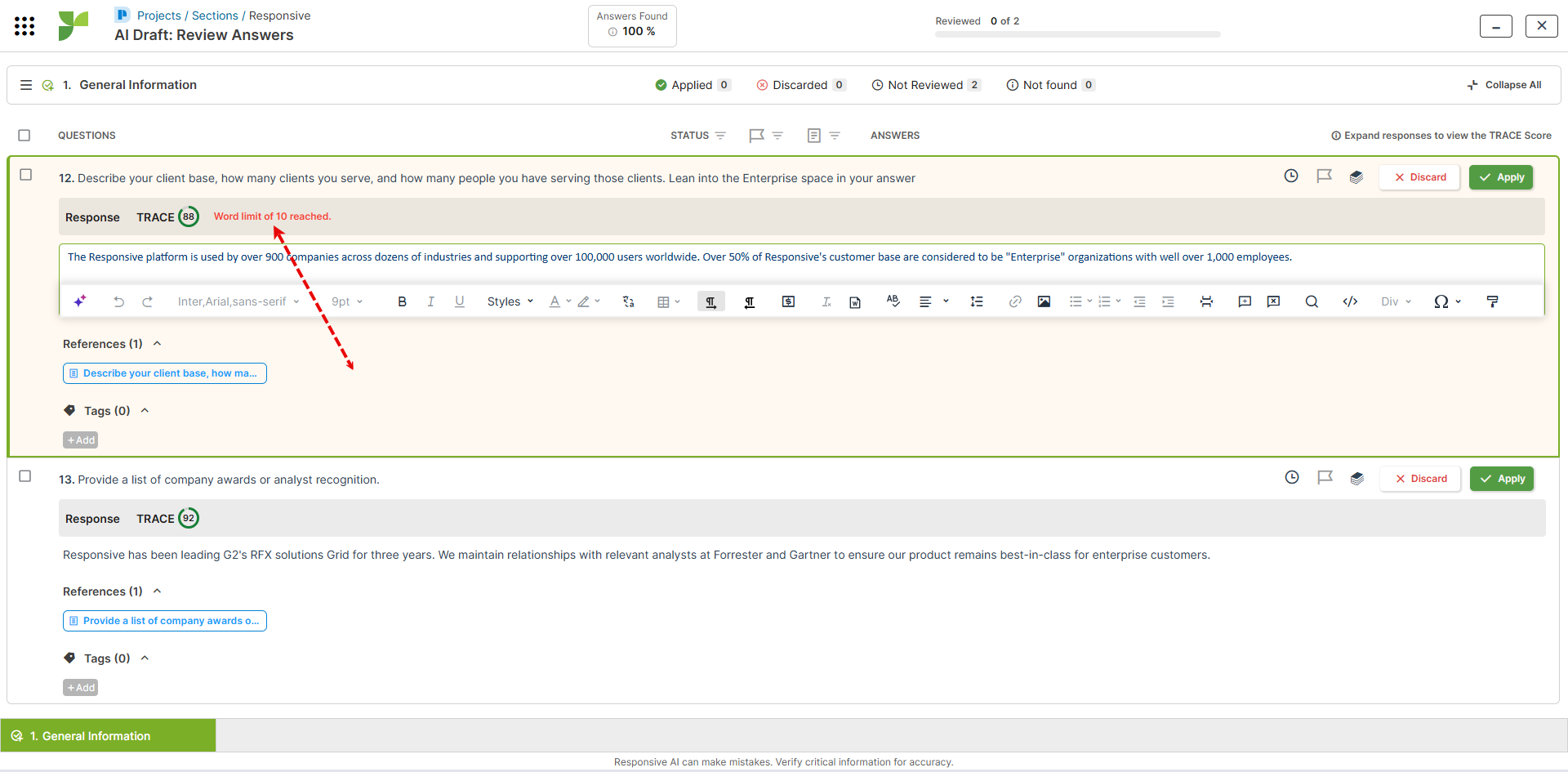The image size is (1568, 772).
Task: Collapse References for question 12
Action: tap(157, 344)
